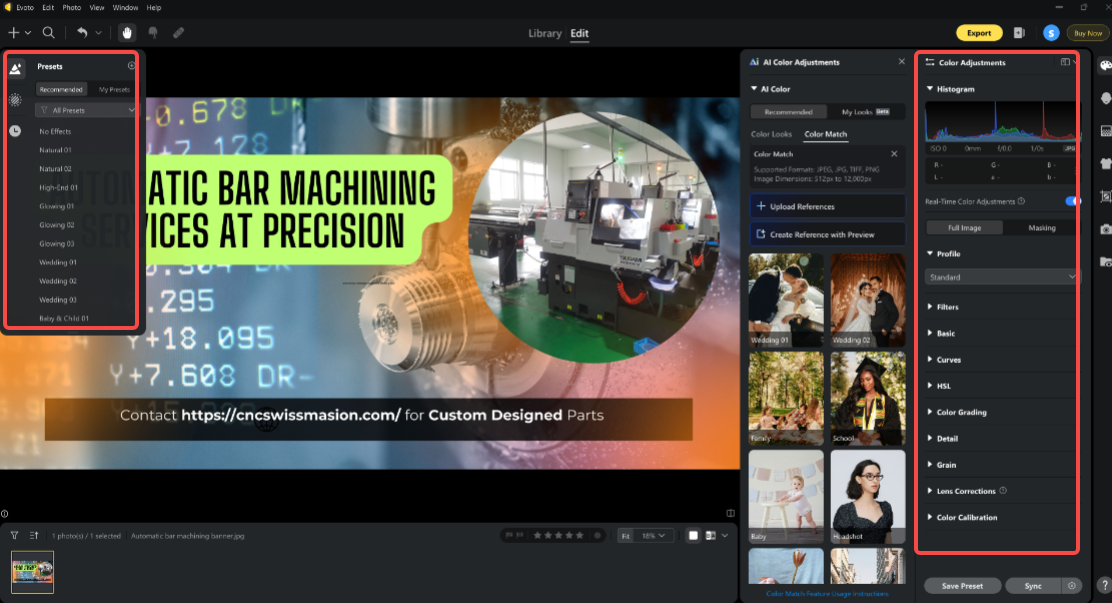
Task: Open the All Presets filter dropdown
Action: (x=85, y=110)
